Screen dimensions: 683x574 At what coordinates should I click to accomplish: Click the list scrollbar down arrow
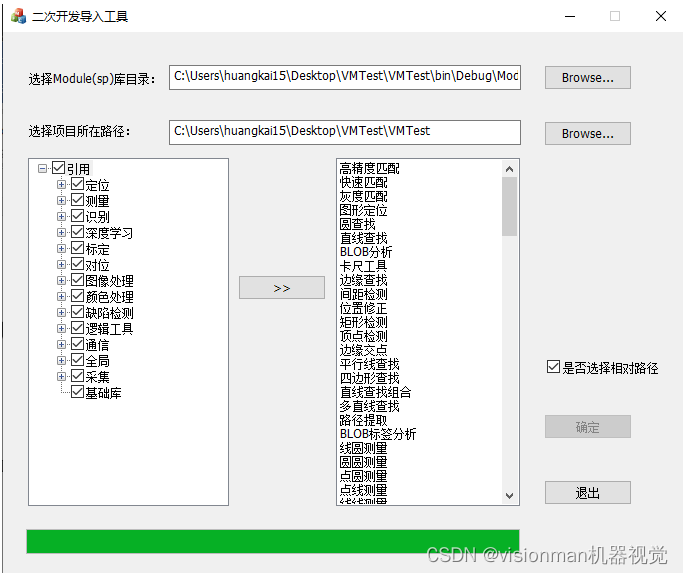[509, 496]
